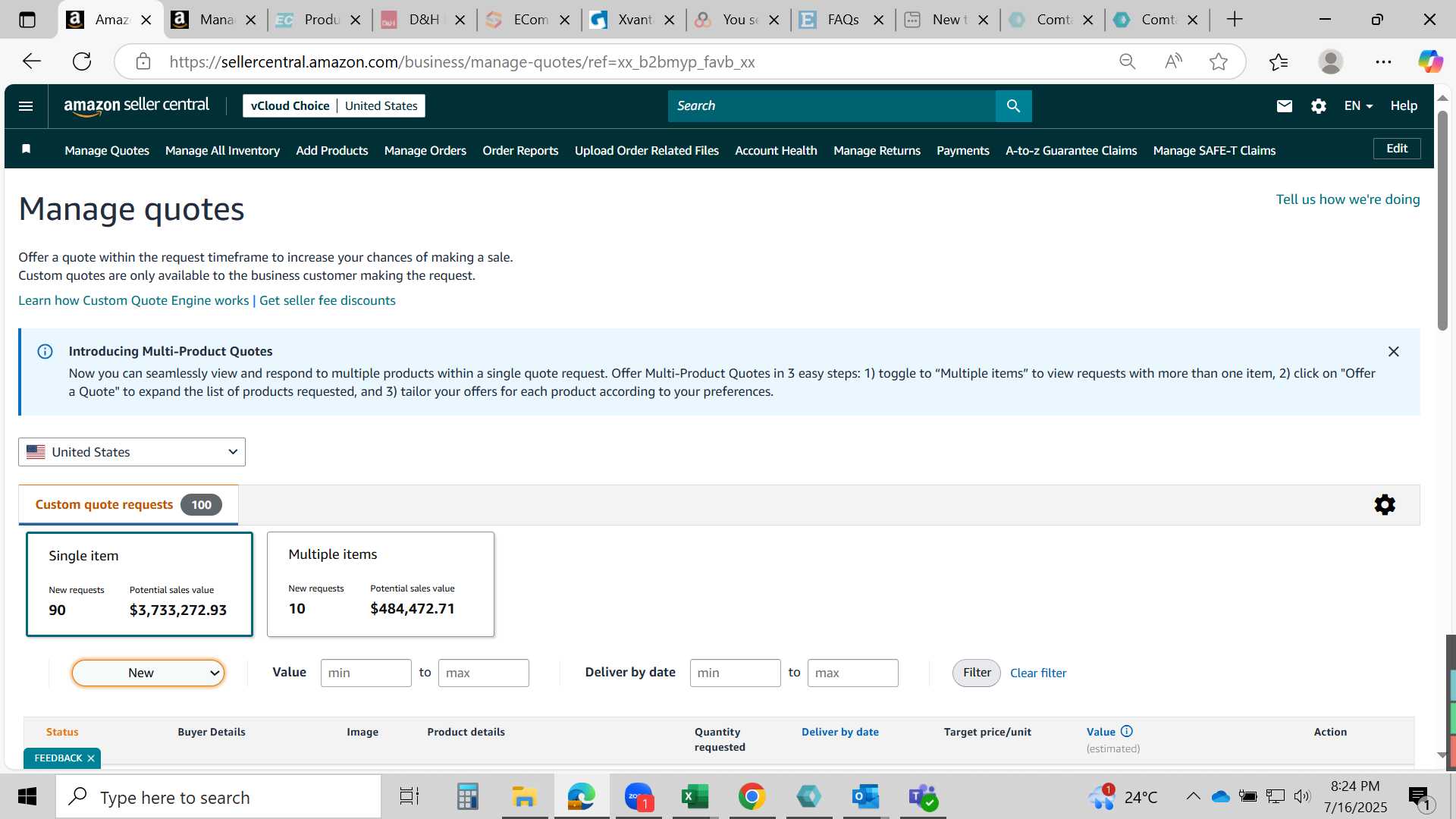Viewport: 1456px width, 819px height.
Task: Reload the page with refresh icon
Action: tap(82, 61)
